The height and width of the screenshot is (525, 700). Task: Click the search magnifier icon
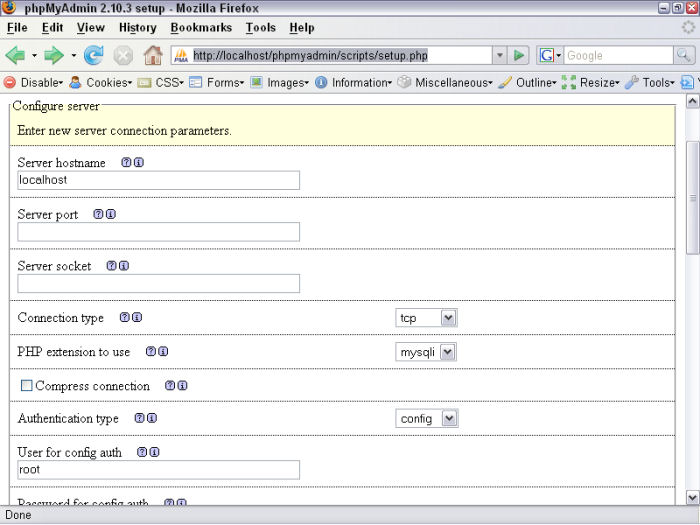(x=683, y=55)
